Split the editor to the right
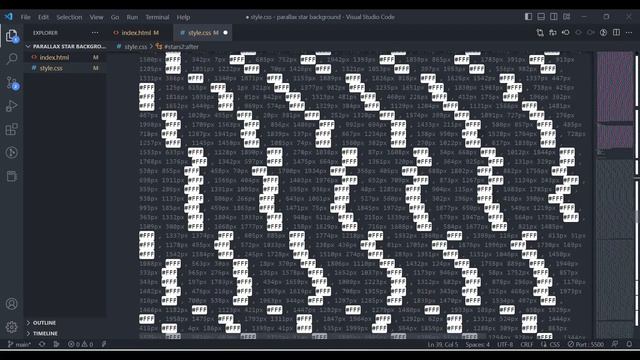Viewport: 640px width, 360px height. pos(616,33)
